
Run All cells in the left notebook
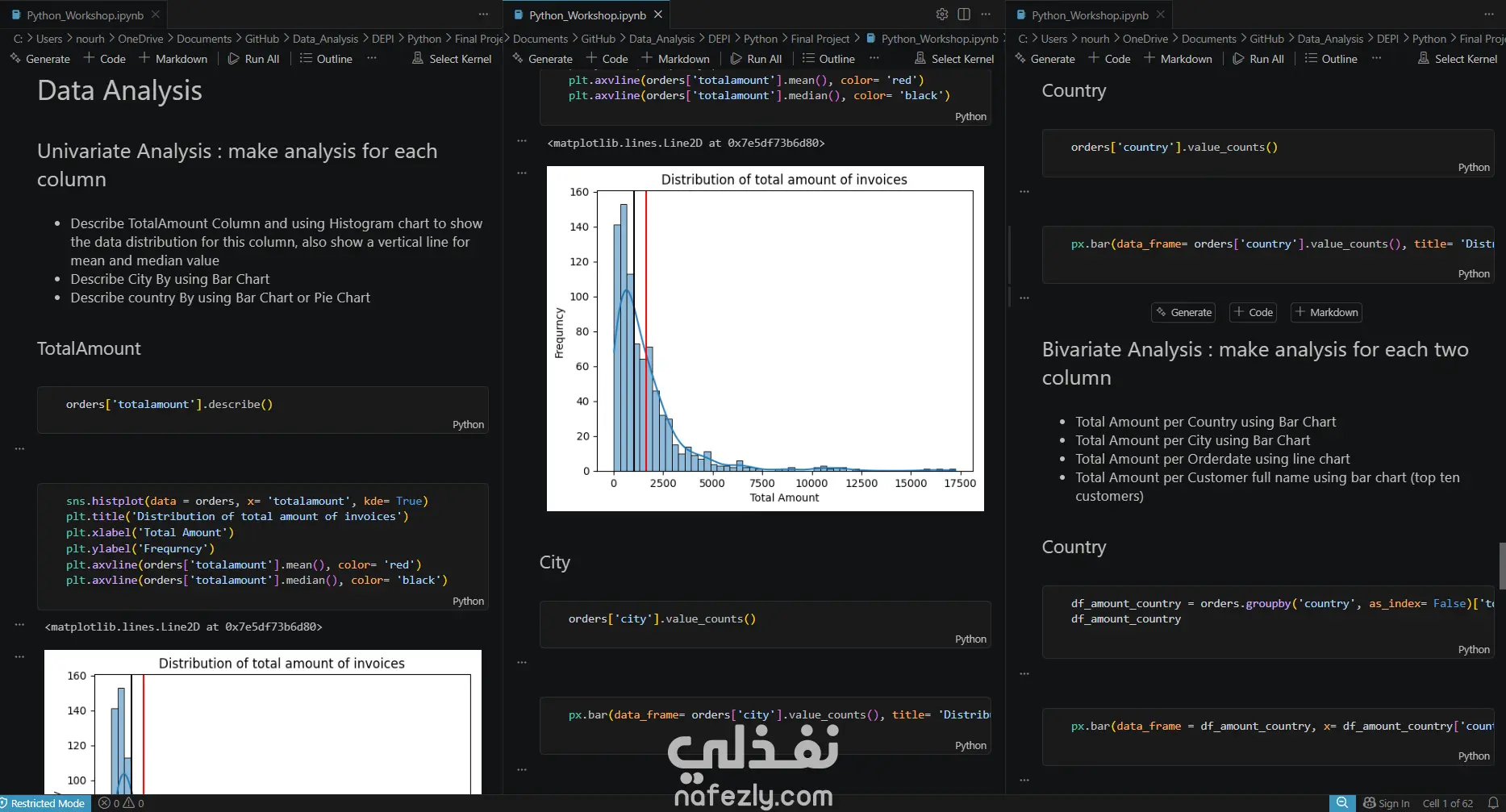tap(253, 59)
